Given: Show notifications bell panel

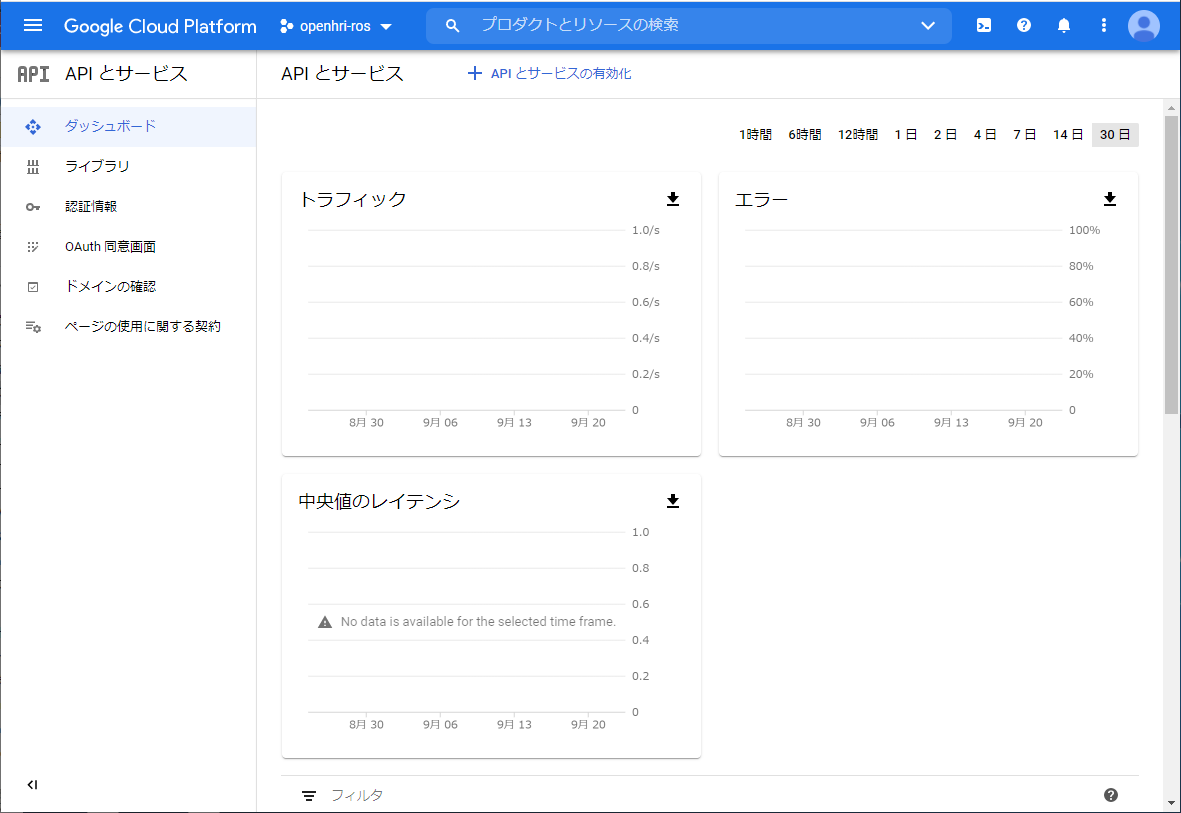Looking at the screenshot, I should pos(1064,26).
